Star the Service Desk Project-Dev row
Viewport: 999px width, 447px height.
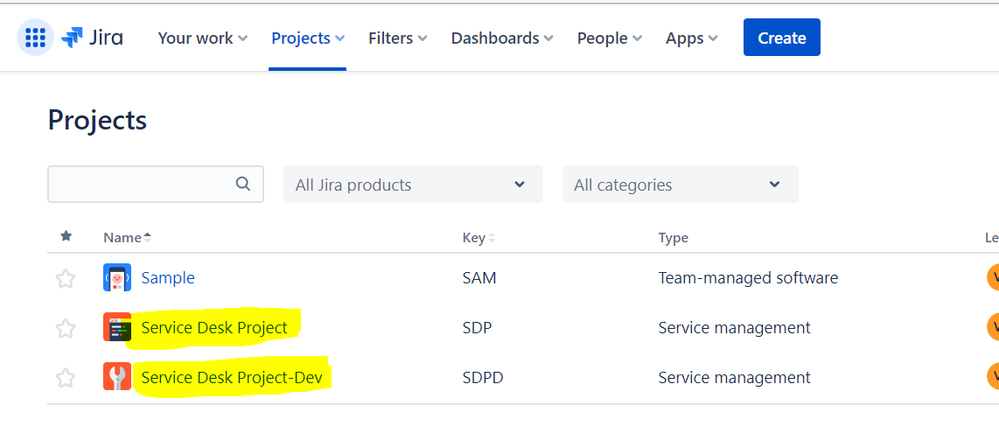66,378
